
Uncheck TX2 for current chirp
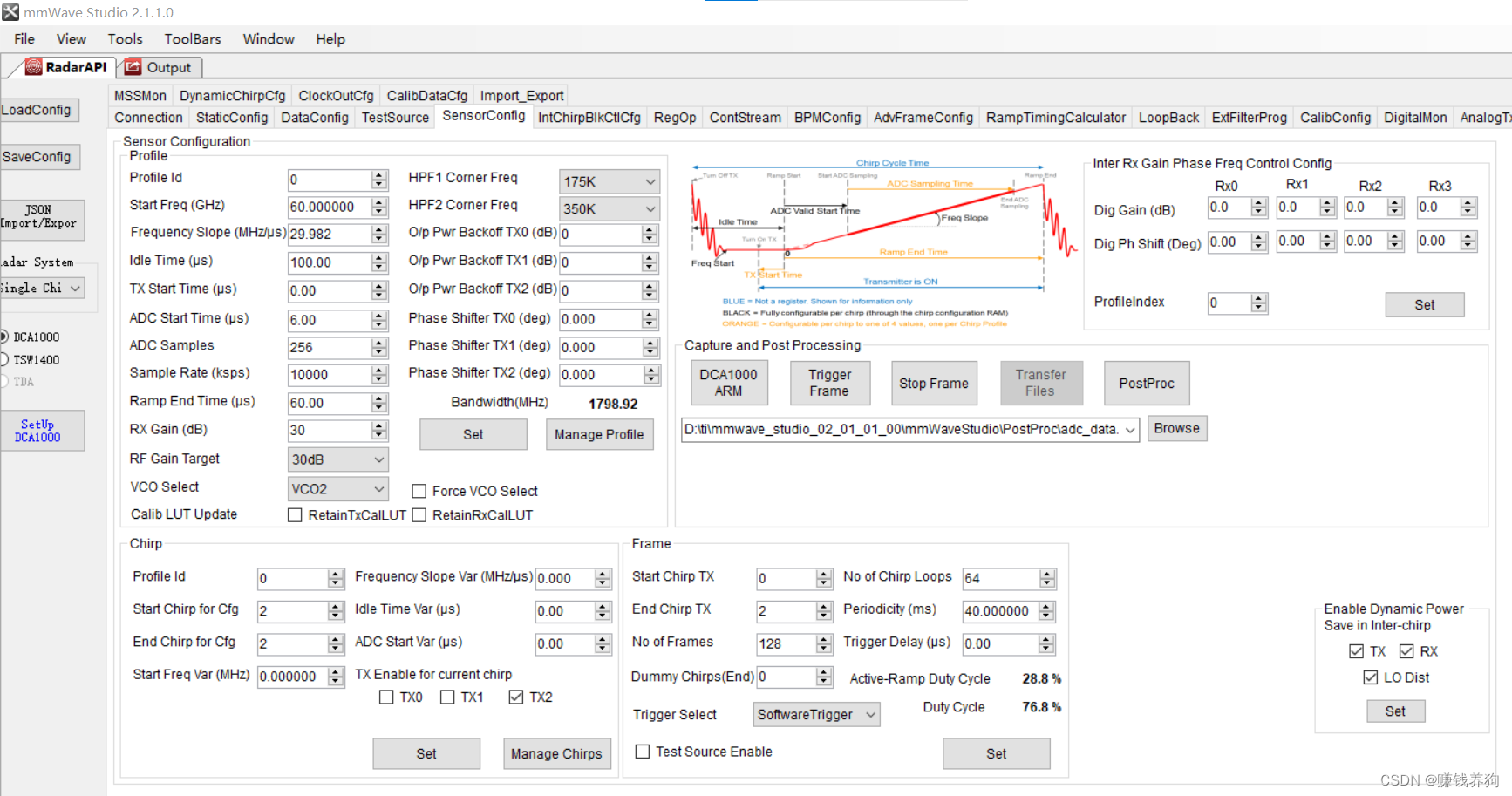point(516,697)
